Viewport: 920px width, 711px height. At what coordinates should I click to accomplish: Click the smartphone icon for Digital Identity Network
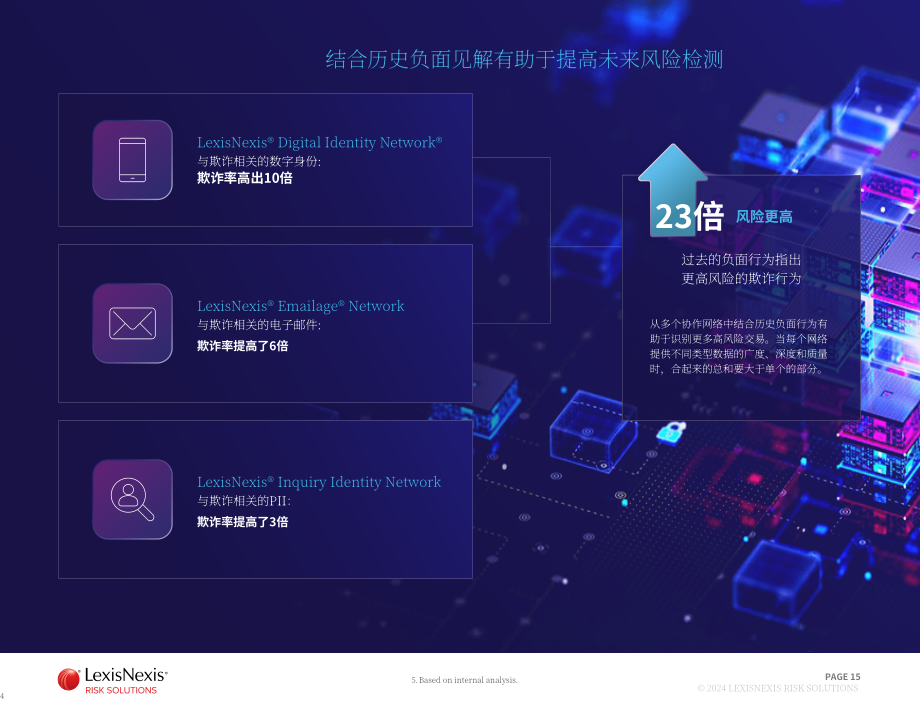tap(133, 160)
